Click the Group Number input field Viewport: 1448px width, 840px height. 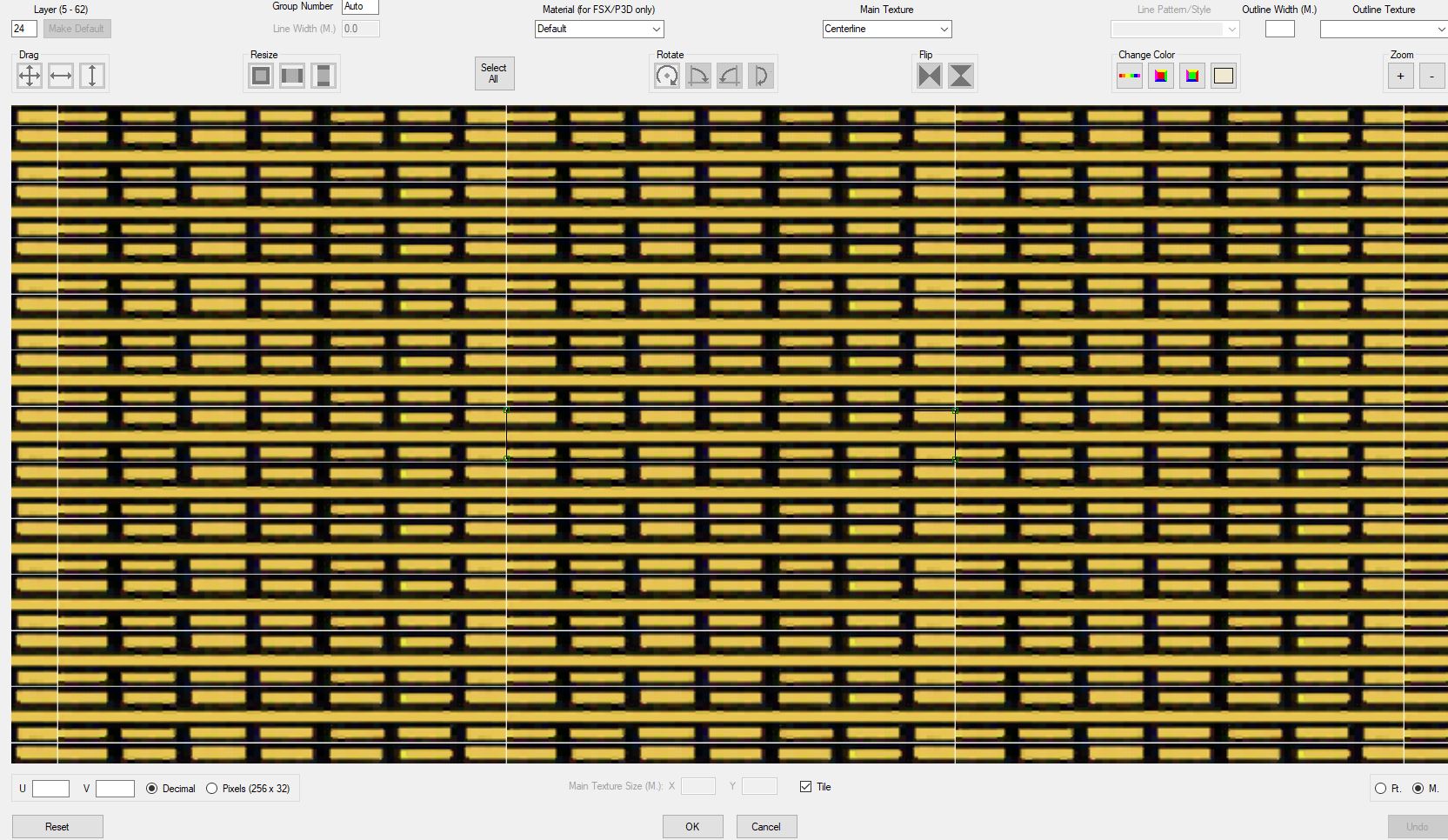pos(359,6)
